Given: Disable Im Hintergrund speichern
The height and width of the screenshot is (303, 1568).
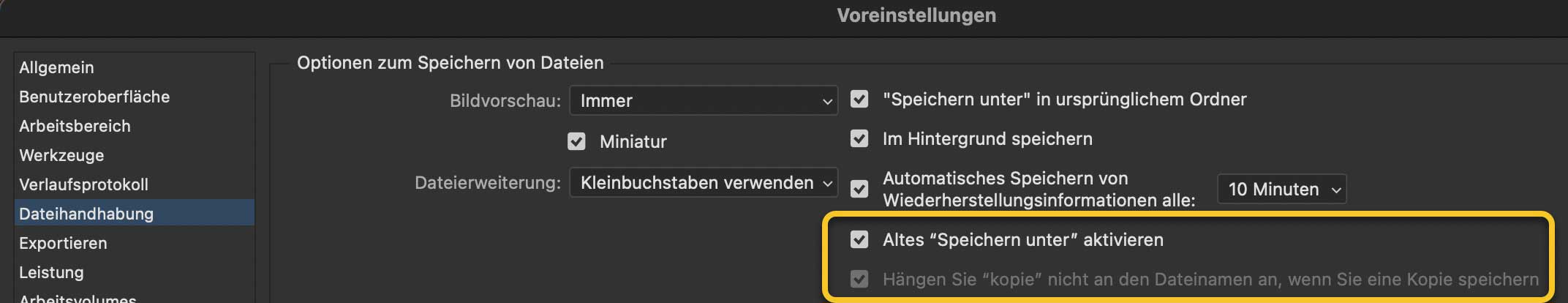Looking at the screenshot, I should click(859, 138).
